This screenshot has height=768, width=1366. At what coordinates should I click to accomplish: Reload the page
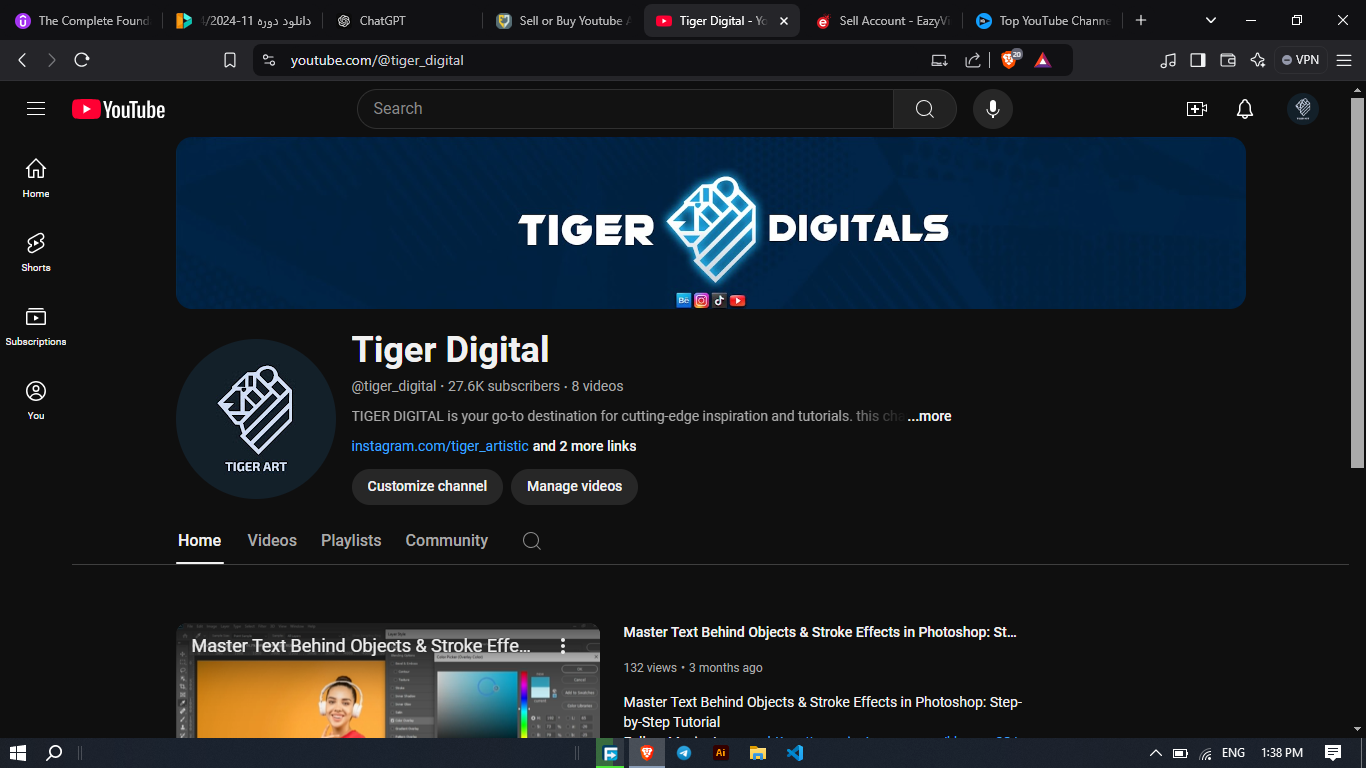82,60
